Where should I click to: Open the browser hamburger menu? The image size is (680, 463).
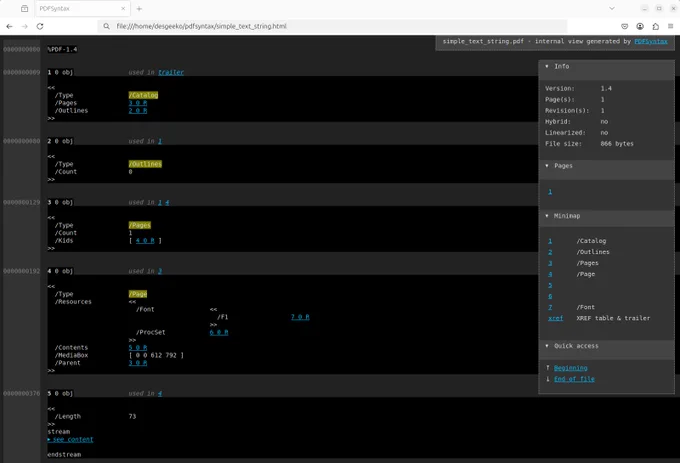(670, 26)
